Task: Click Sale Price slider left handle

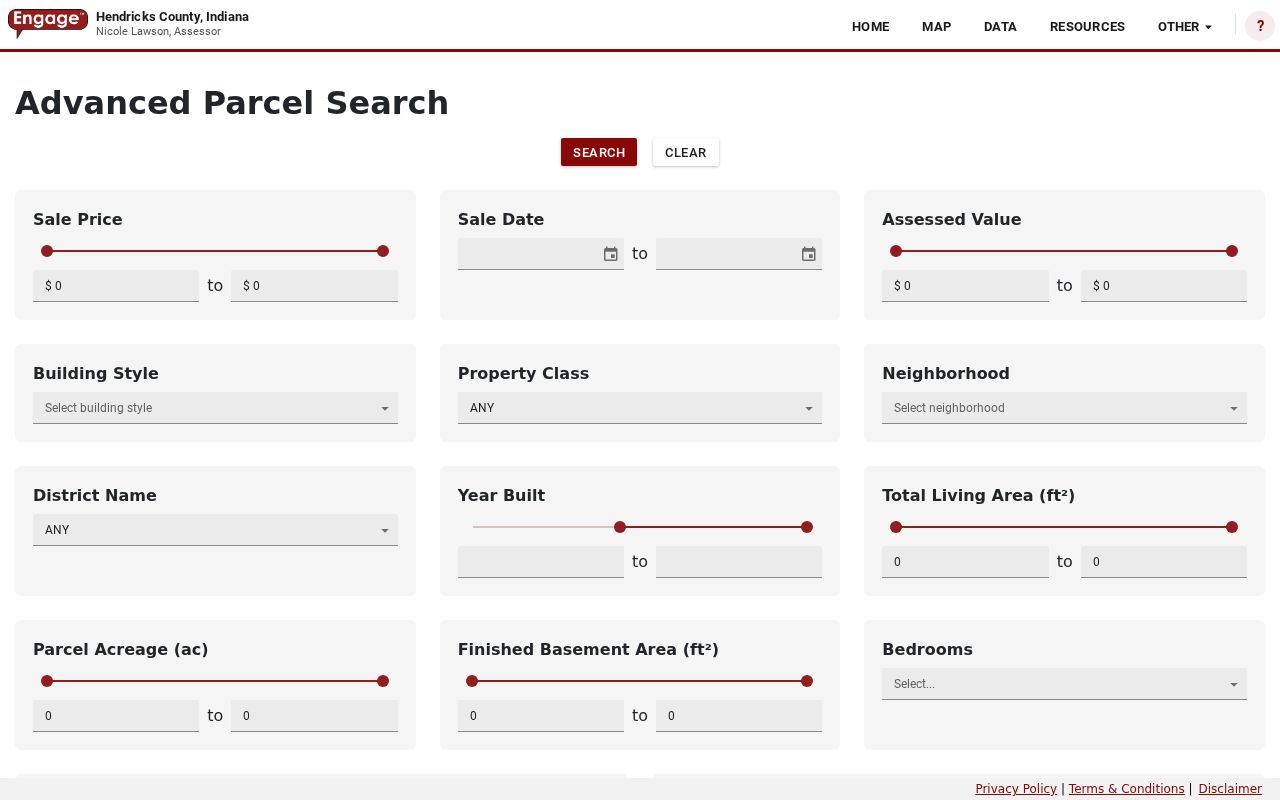Action: point(47,251)
